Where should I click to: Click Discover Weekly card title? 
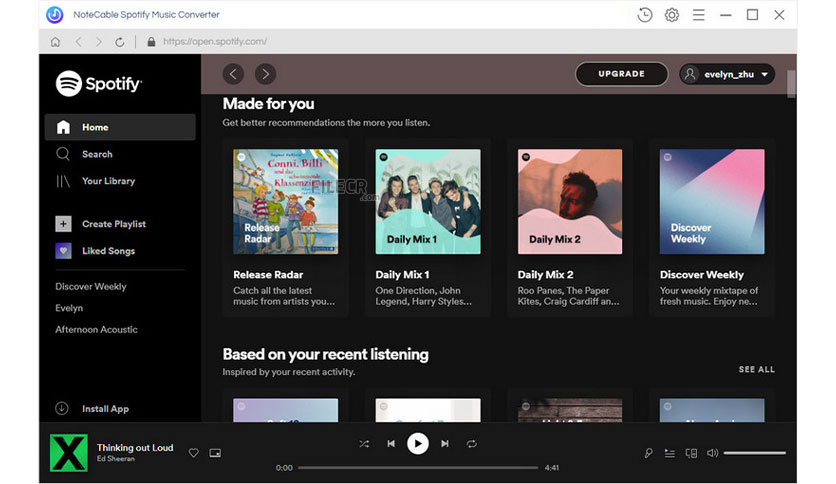point(702,275)
